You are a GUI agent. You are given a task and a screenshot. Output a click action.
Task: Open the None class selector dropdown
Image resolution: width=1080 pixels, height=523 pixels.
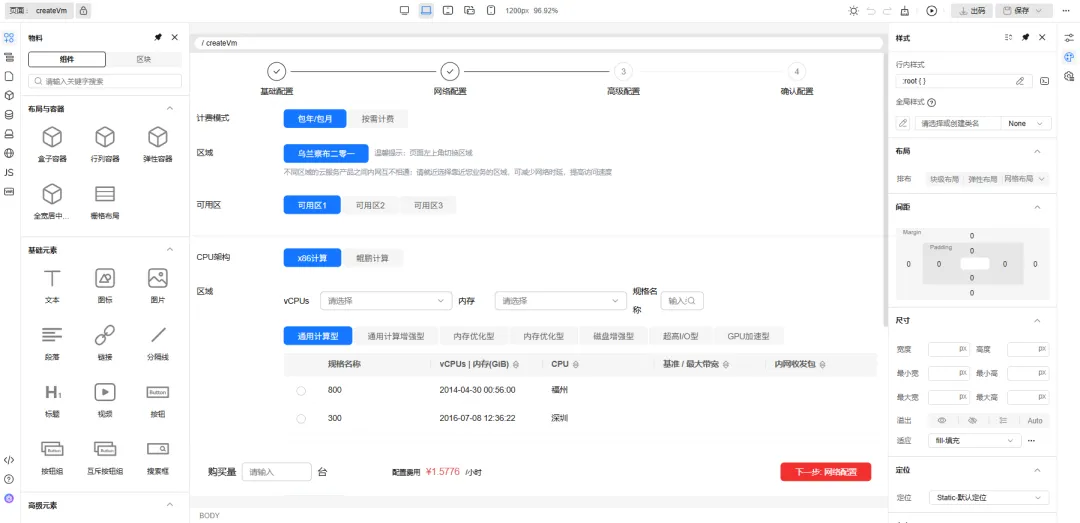click(x=1026, y=123)
